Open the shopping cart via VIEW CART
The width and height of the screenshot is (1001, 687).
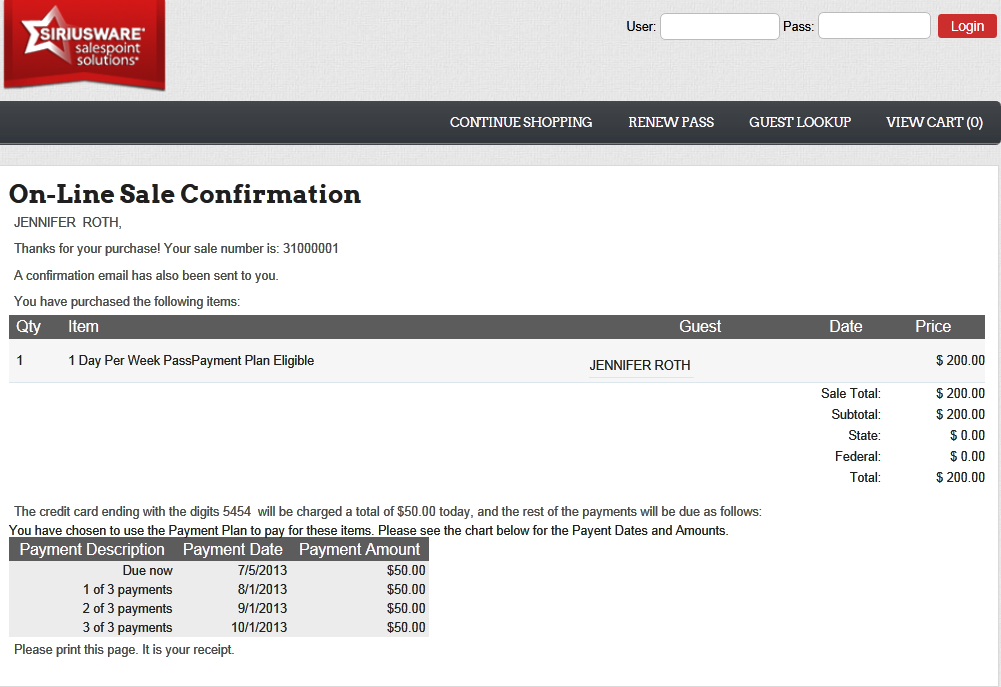(934, 122)
